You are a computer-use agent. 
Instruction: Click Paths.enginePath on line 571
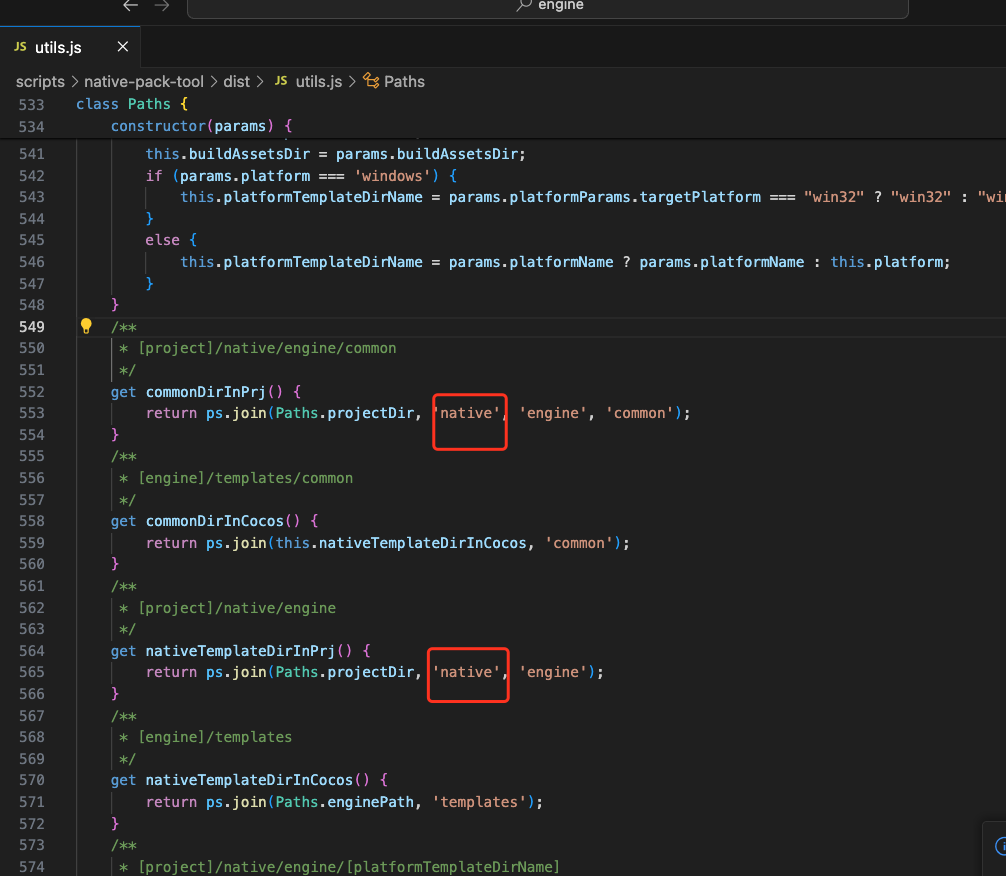point(345,802)
